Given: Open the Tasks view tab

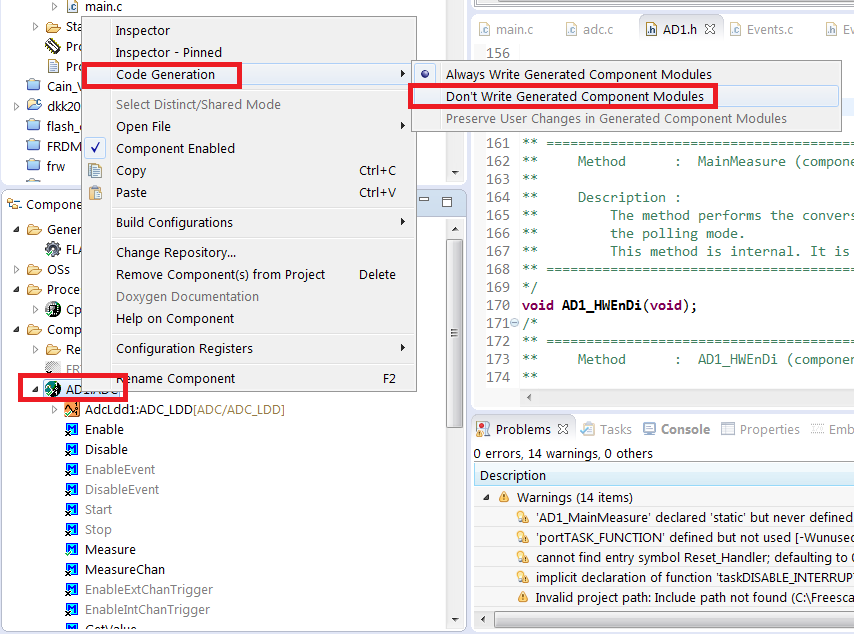Looking at the screenshot, I should coord(606,429).
